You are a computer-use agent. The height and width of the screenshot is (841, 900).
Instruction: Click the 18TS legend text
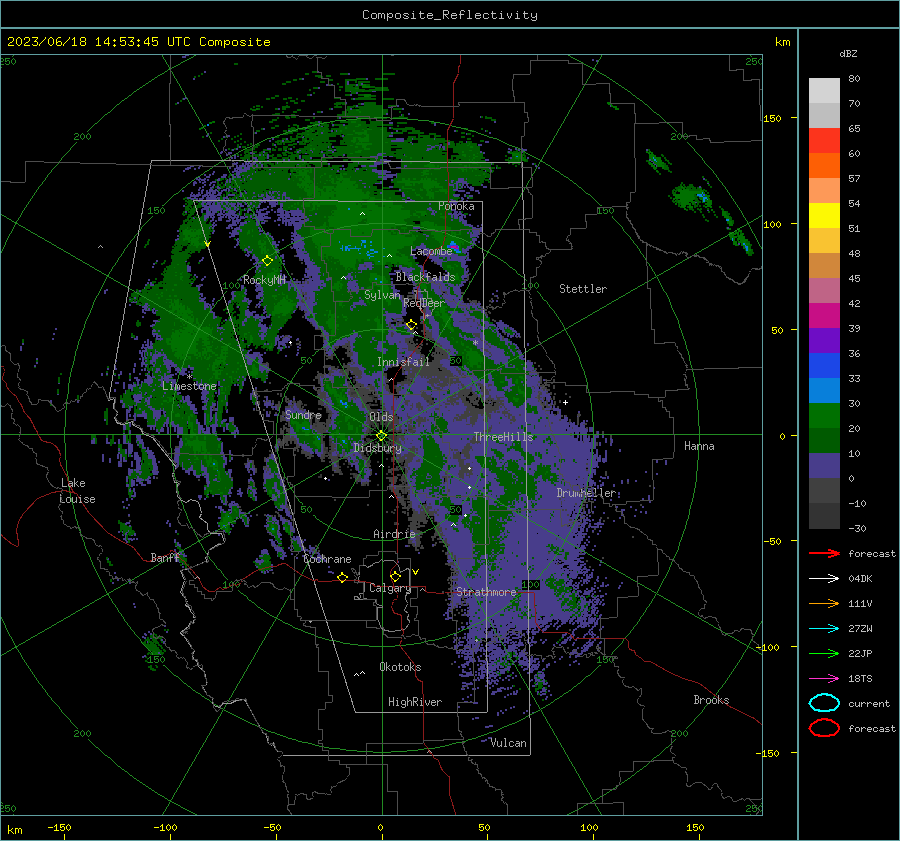tap(860, 679)
